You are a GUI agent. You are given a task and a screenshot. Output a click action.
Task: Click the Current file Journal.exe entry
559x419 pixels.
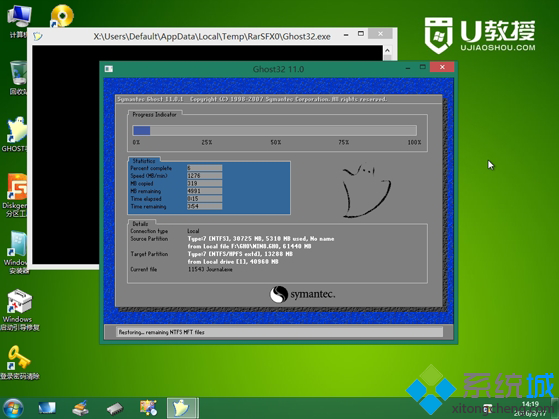210,269
